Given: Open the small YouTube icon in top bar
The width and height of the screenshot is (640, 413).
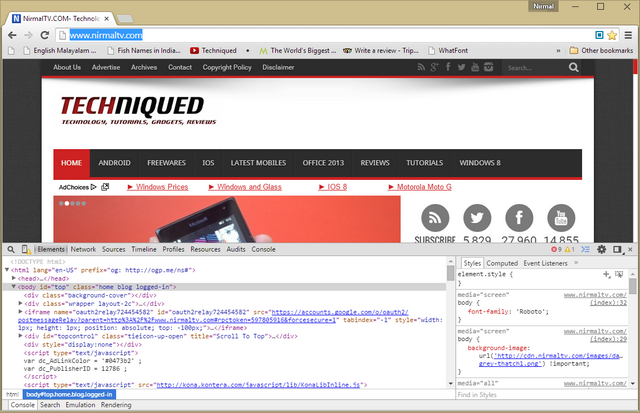Looking at the screenshot, I should (475, 67).
